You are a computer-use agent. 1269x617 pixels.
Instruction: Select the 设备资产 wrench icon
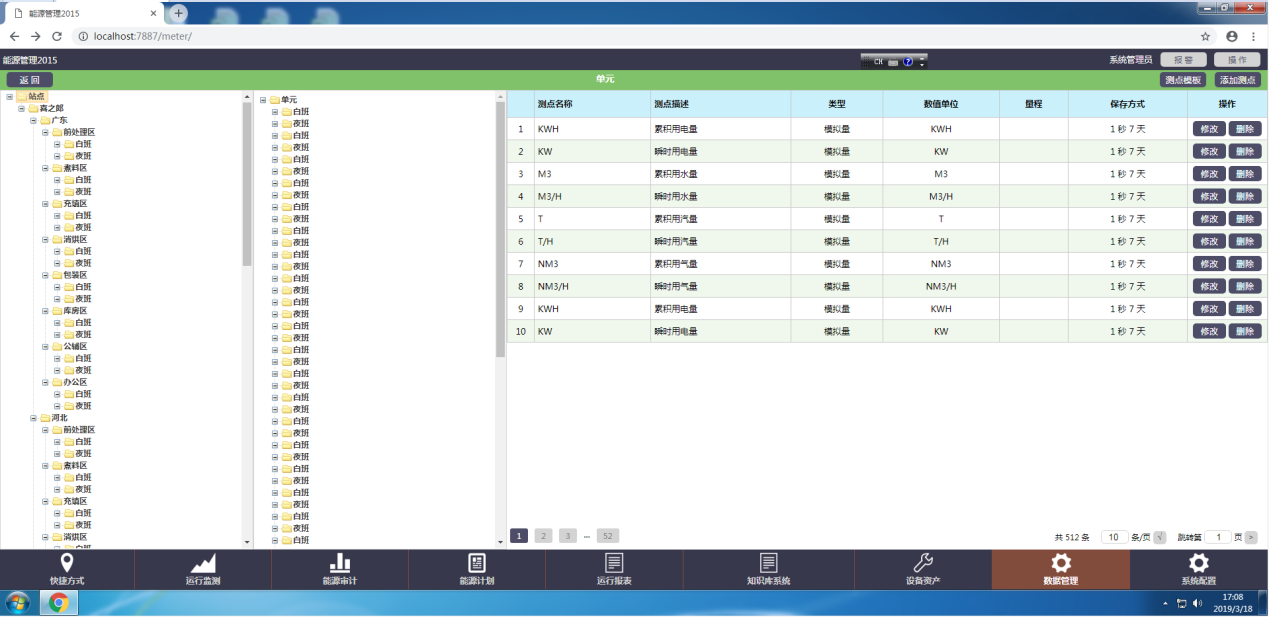[x=923, y=563]
